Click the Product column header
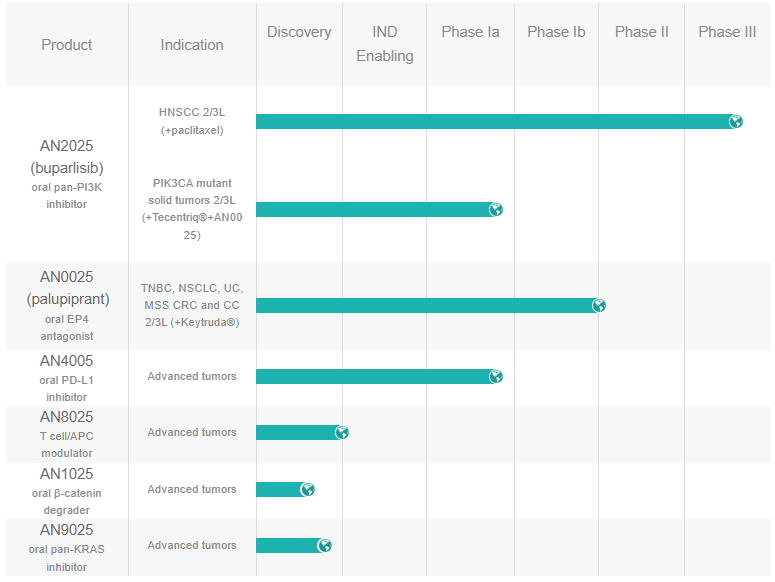The width and height of the screenshot is (775, 582). 67,45
